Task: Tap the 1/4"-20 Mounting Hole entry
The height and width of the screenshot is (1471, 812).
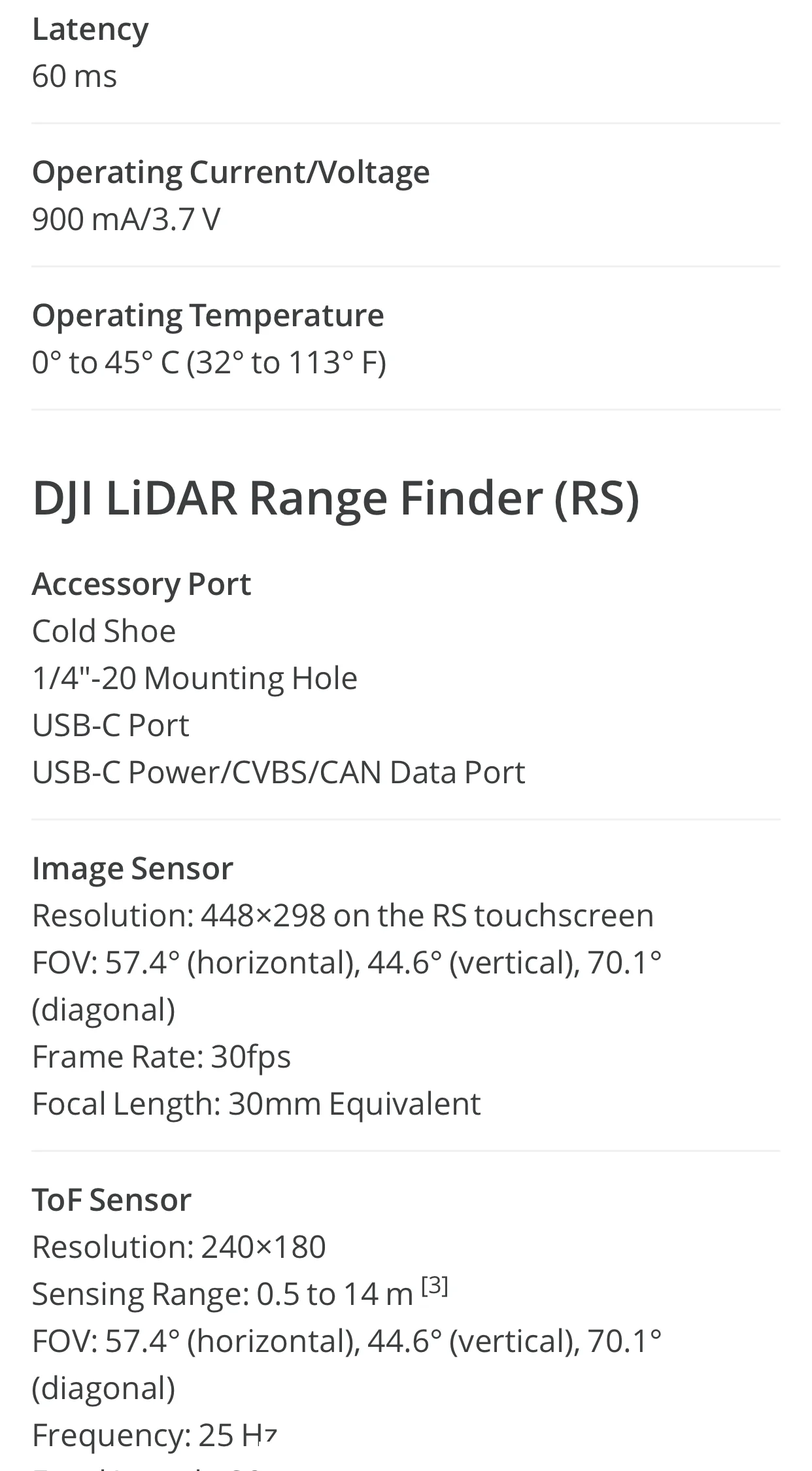Action: coord(195,679)
